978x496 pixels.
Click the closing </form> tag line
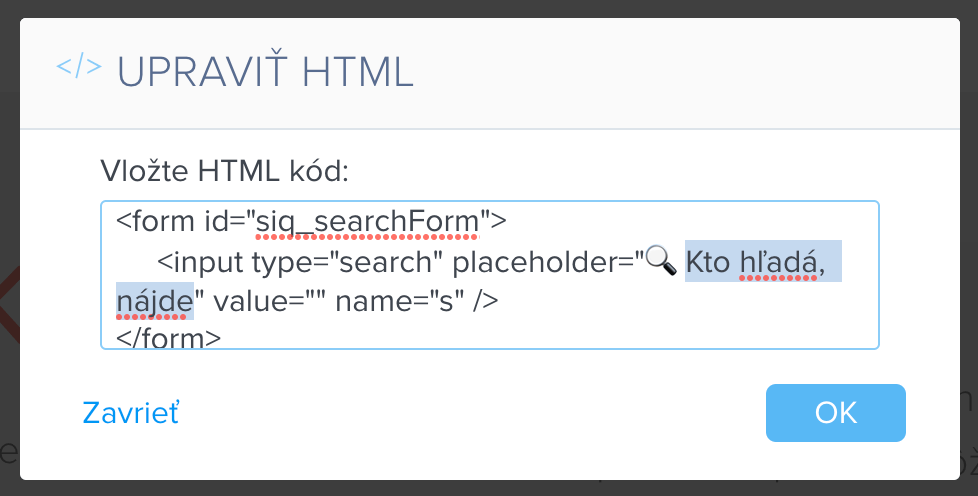(x=168, y=338)
